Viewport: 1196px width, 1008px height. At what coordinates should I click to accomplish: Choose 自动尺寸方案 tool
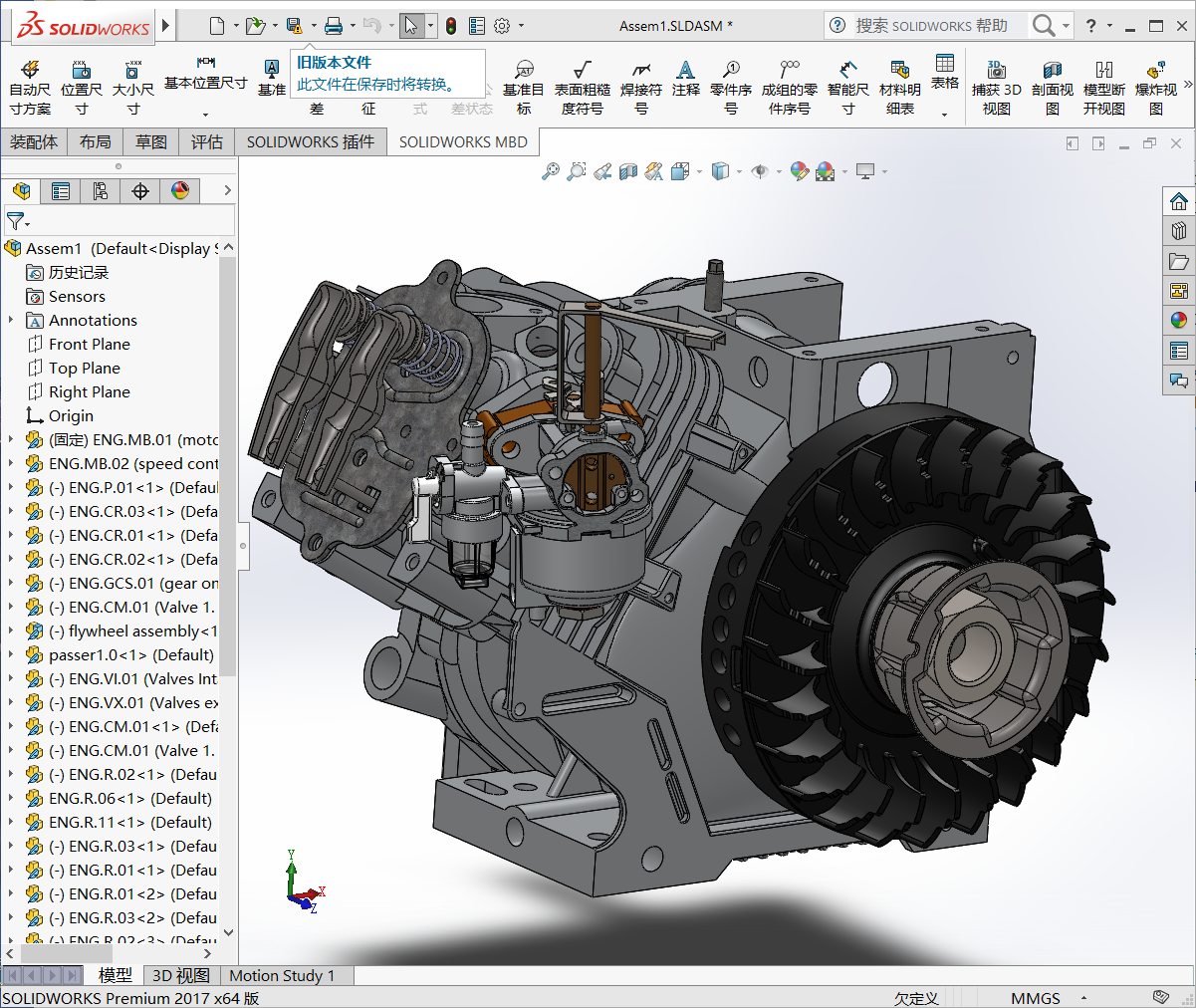(x=30, y=86)
